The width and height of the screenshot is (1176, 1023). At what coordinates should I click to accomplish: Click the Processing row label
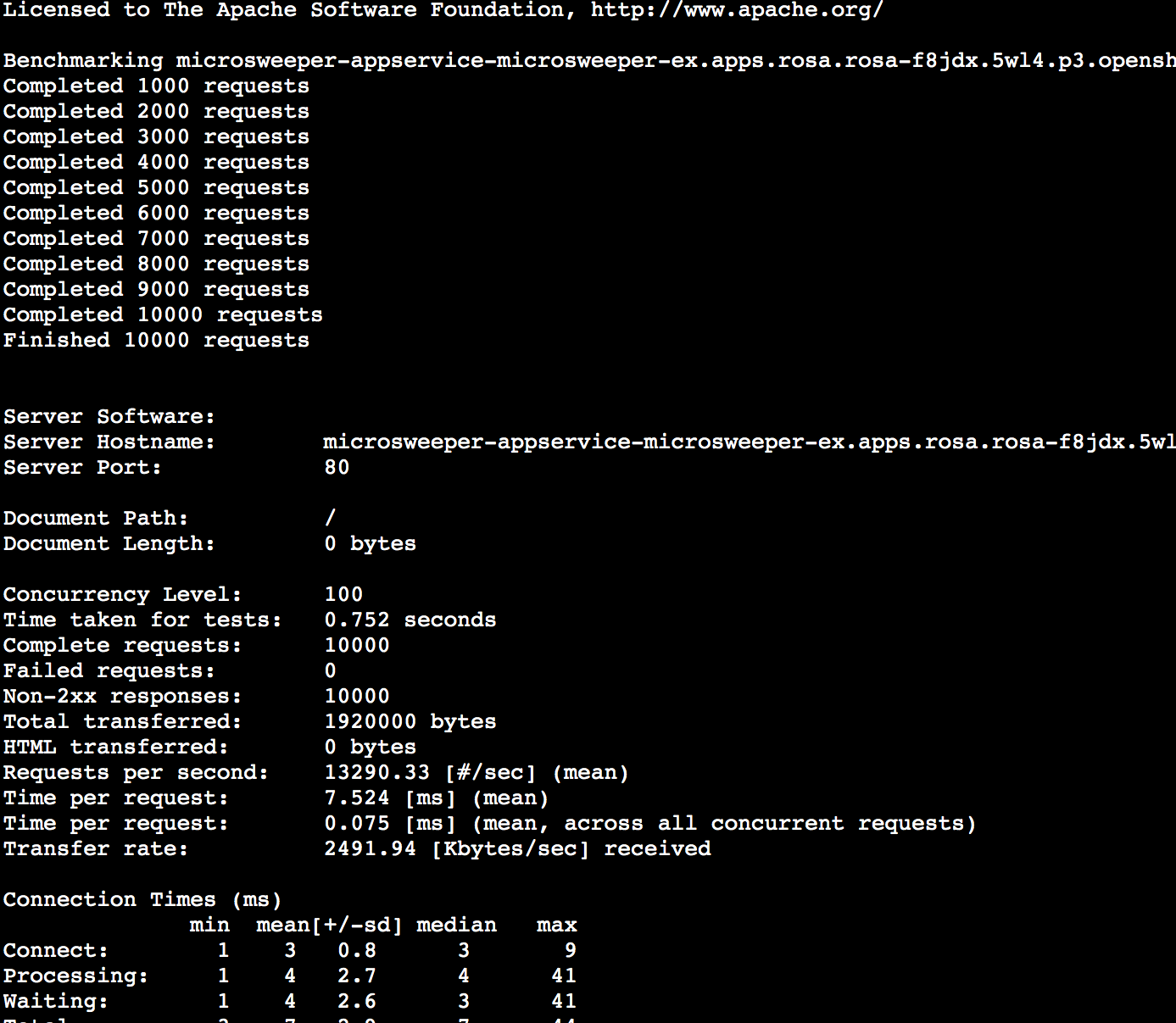pos(75,976)
